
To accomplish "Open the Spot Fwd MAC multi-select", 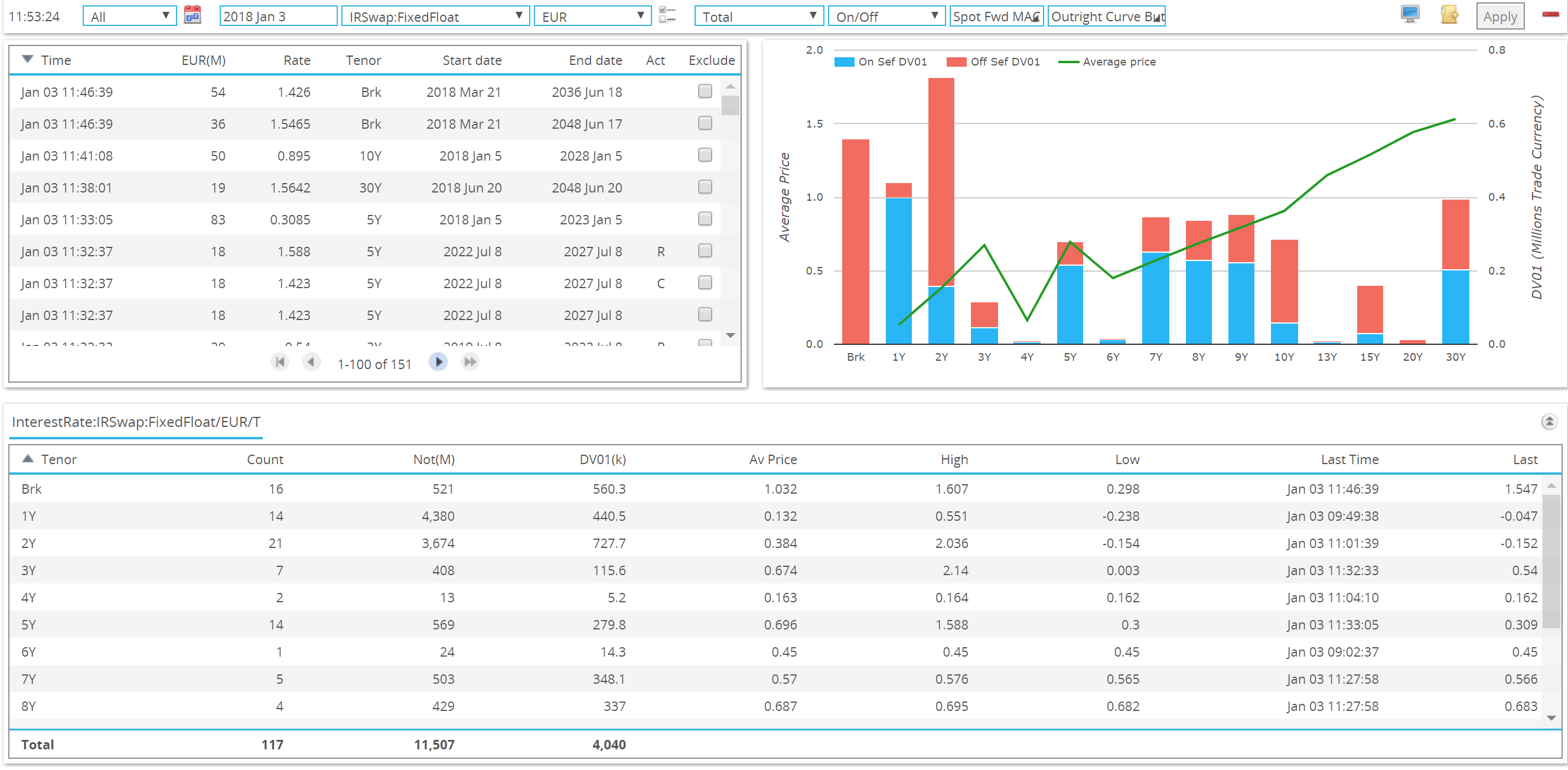I will point(996,17).
